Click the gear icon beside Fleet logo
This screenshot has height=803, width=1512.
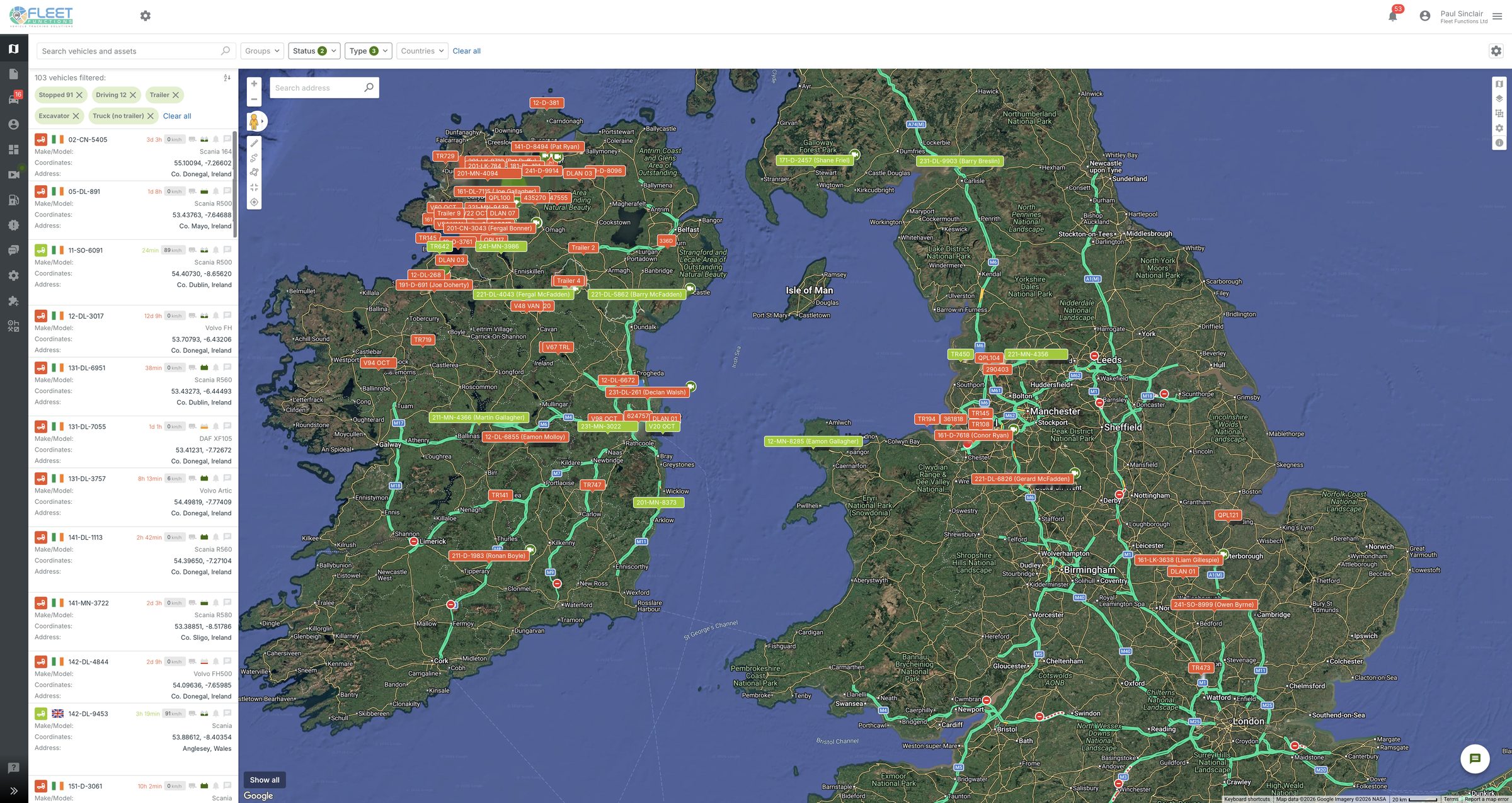click(146, 16)
